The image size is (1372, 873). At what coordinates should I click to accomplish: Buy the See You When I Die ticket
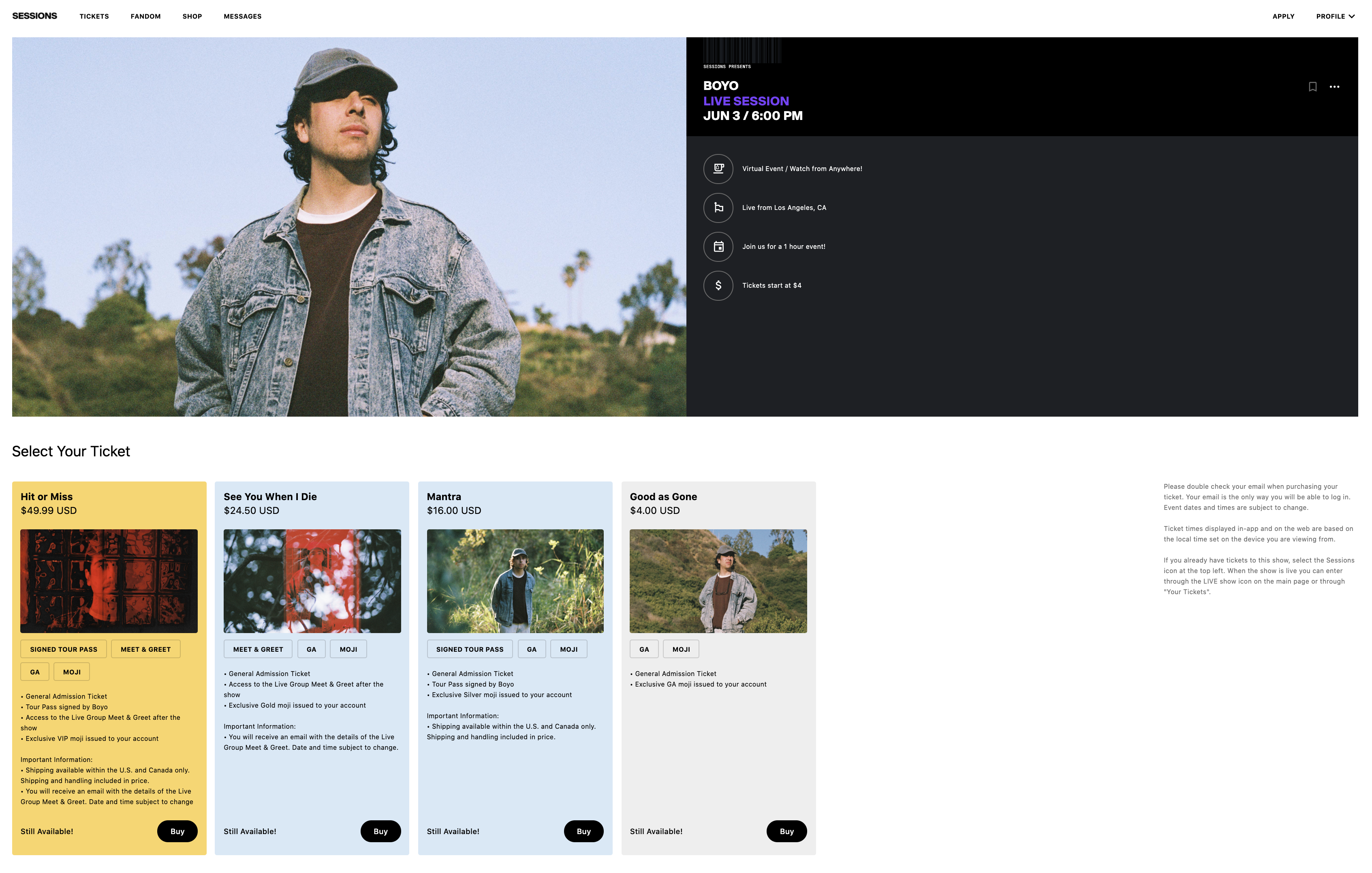(x=380, y=831)
